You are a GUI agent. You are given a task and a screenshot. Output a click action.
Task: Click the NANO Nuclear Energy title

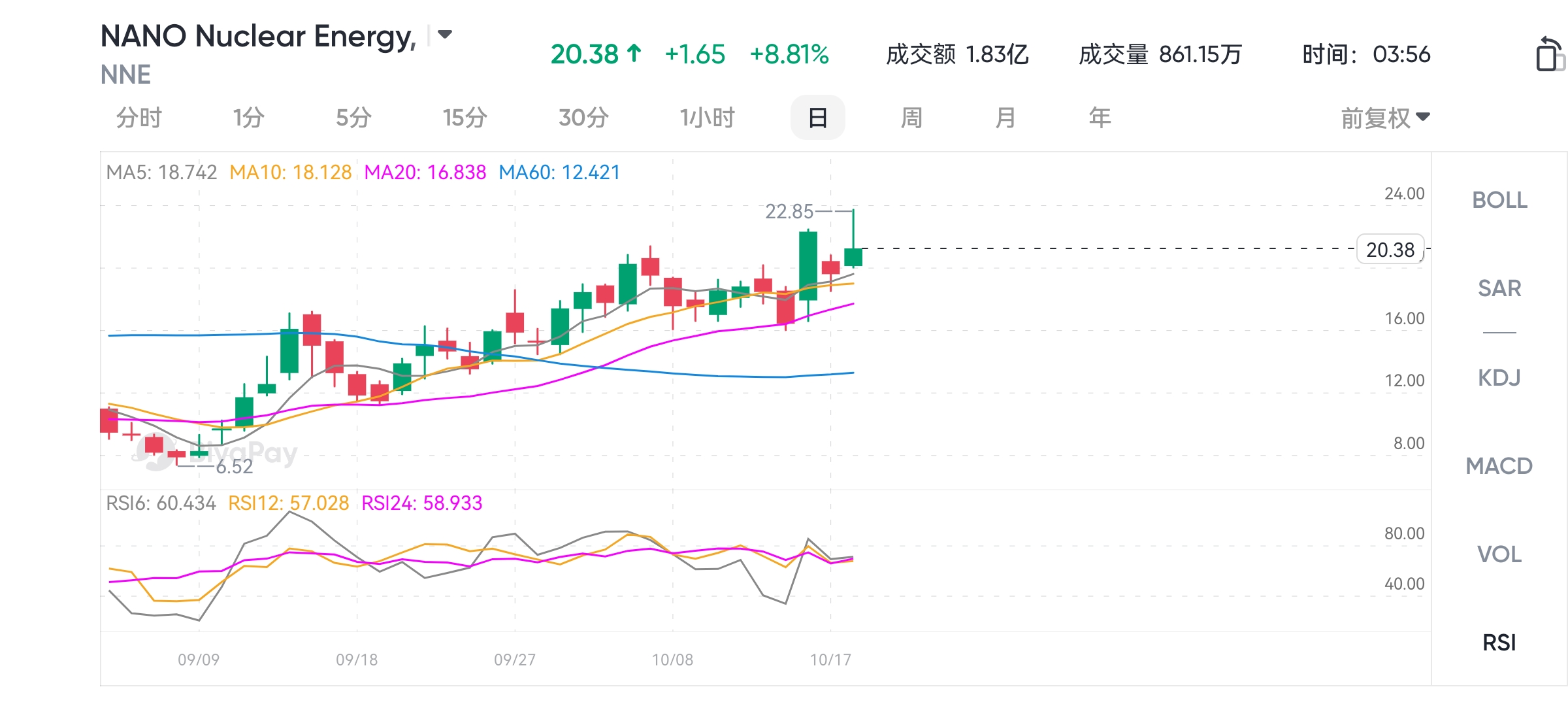[258, 36]
